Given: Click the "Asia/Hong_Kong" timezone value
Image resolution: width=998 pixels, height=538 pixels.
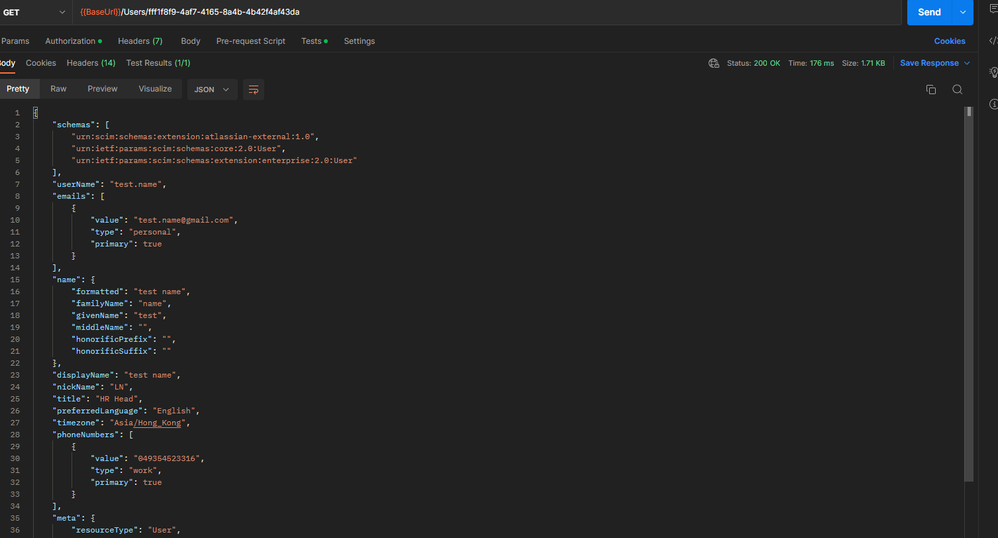Looking at the screenshot, I should point(148,423).
